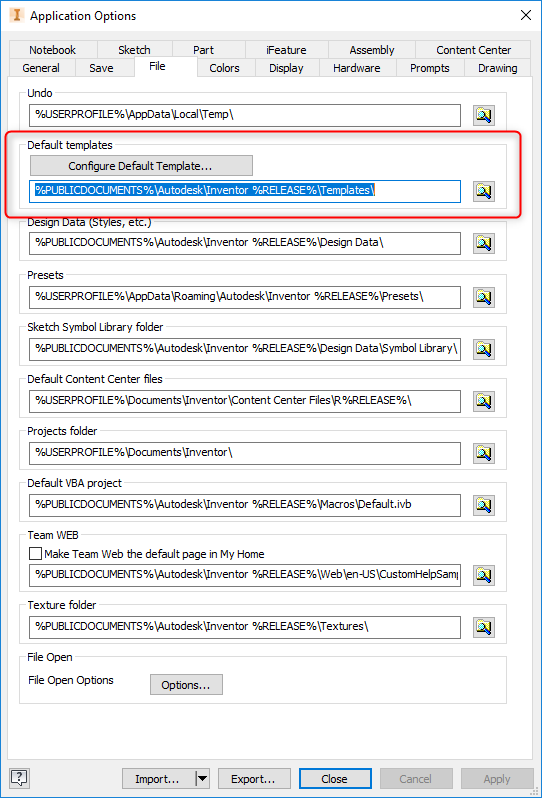Enable Make Team Web the default page

(35, 554)
